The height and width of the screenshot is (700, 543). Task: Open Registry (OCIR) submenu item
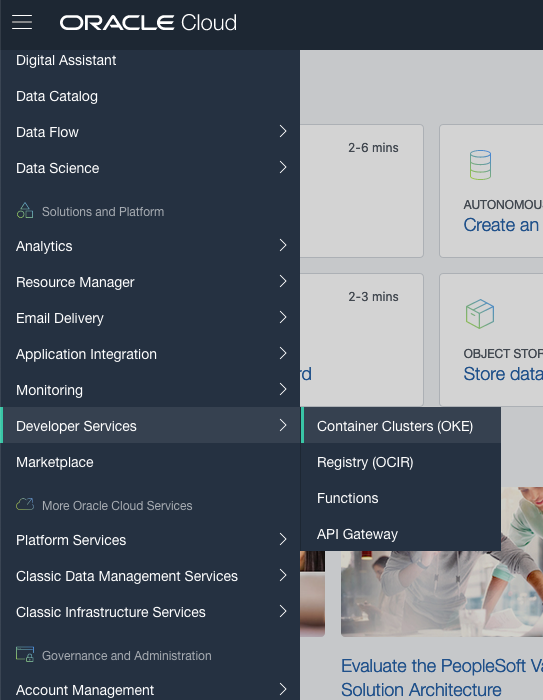click(x=401, y=462)
